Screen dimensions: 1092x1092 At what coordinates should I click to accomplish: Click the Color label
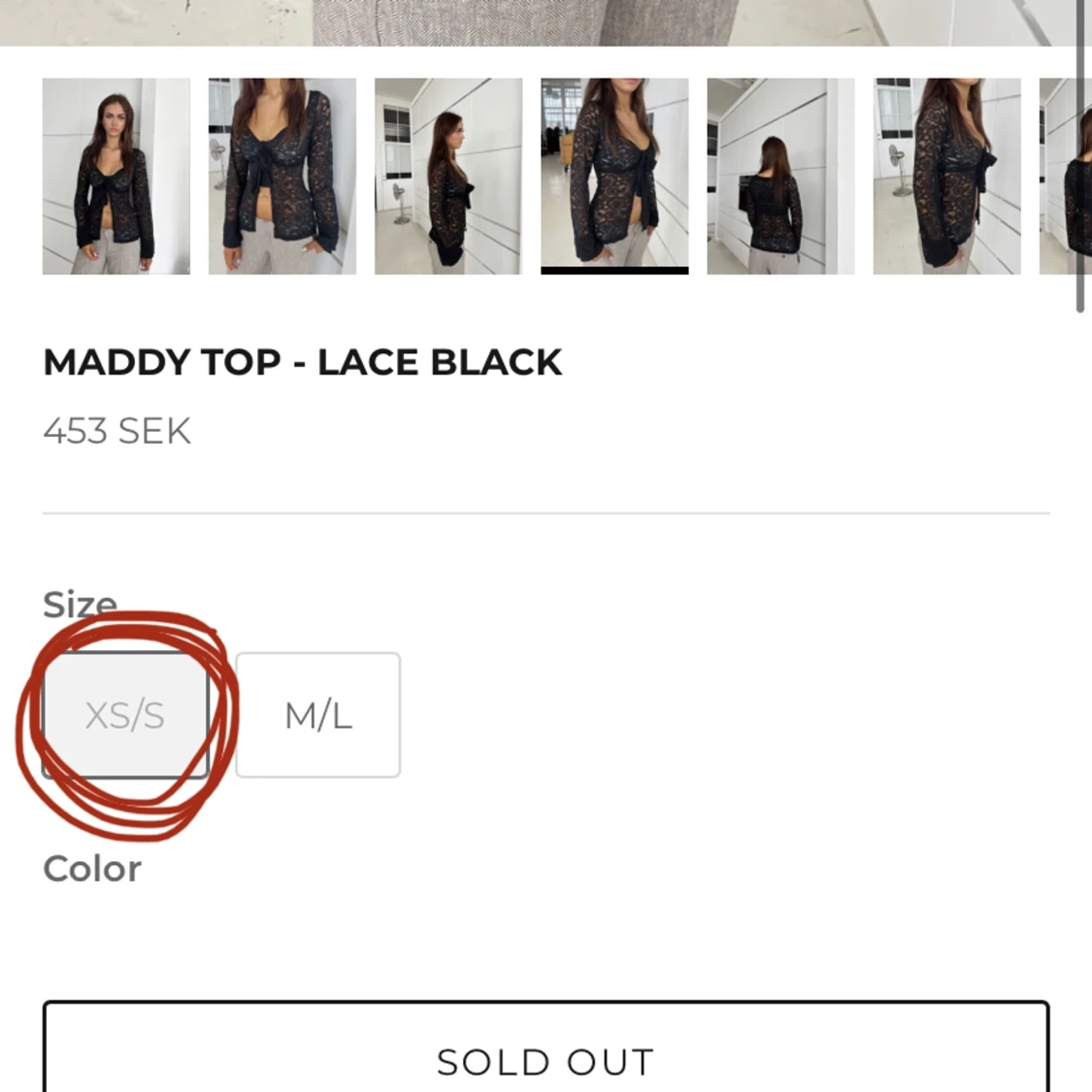click(92, 869)
